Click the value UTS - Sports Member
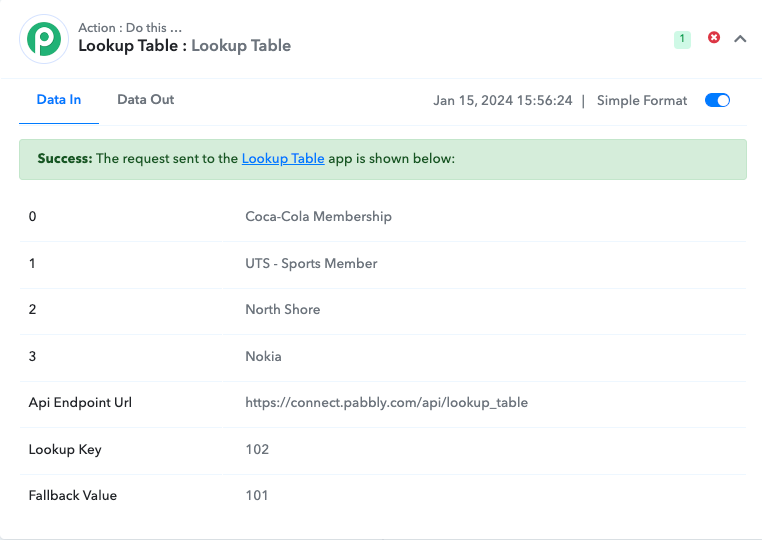The image size is (762, 540). [x=311, y=263]
